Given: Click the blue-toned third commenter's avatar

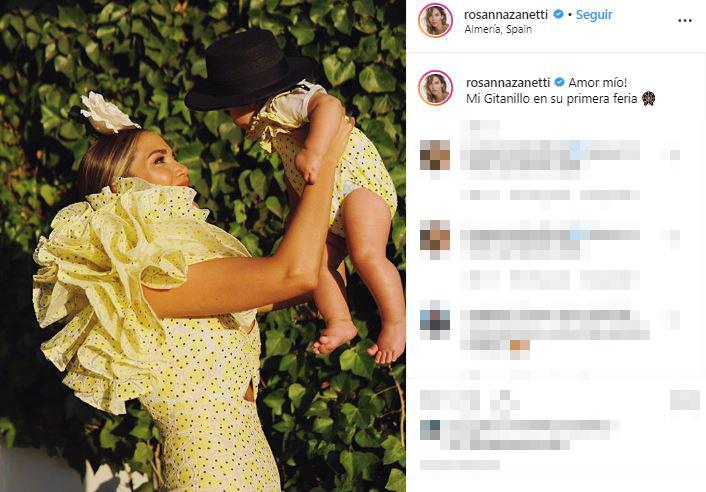Looking at the screenshot, I should click(x=435, y=320).
